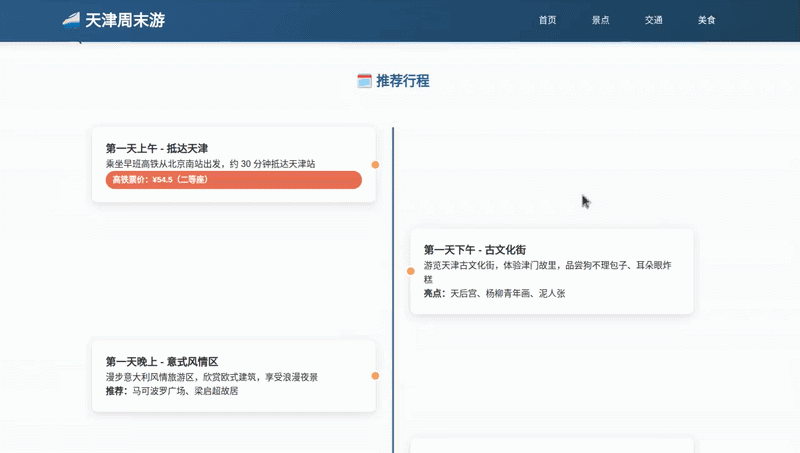Click the calendar icon beside 推荐行程
Image resolution: width=800 pixels, height=453 pixels.
coord(364,81)
